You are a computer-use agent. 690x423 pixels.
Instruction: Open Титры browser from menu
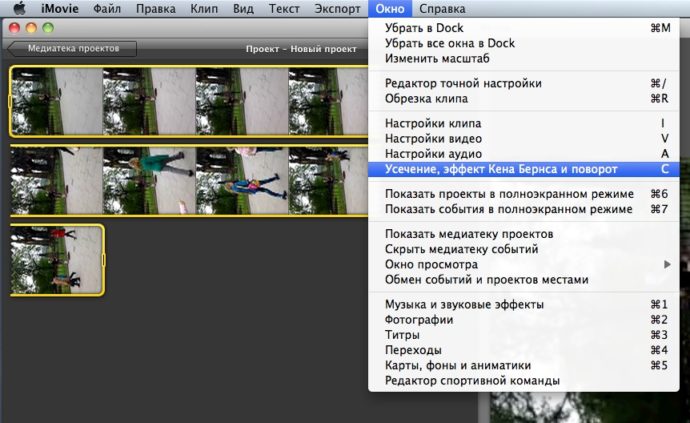click(524, 335)
